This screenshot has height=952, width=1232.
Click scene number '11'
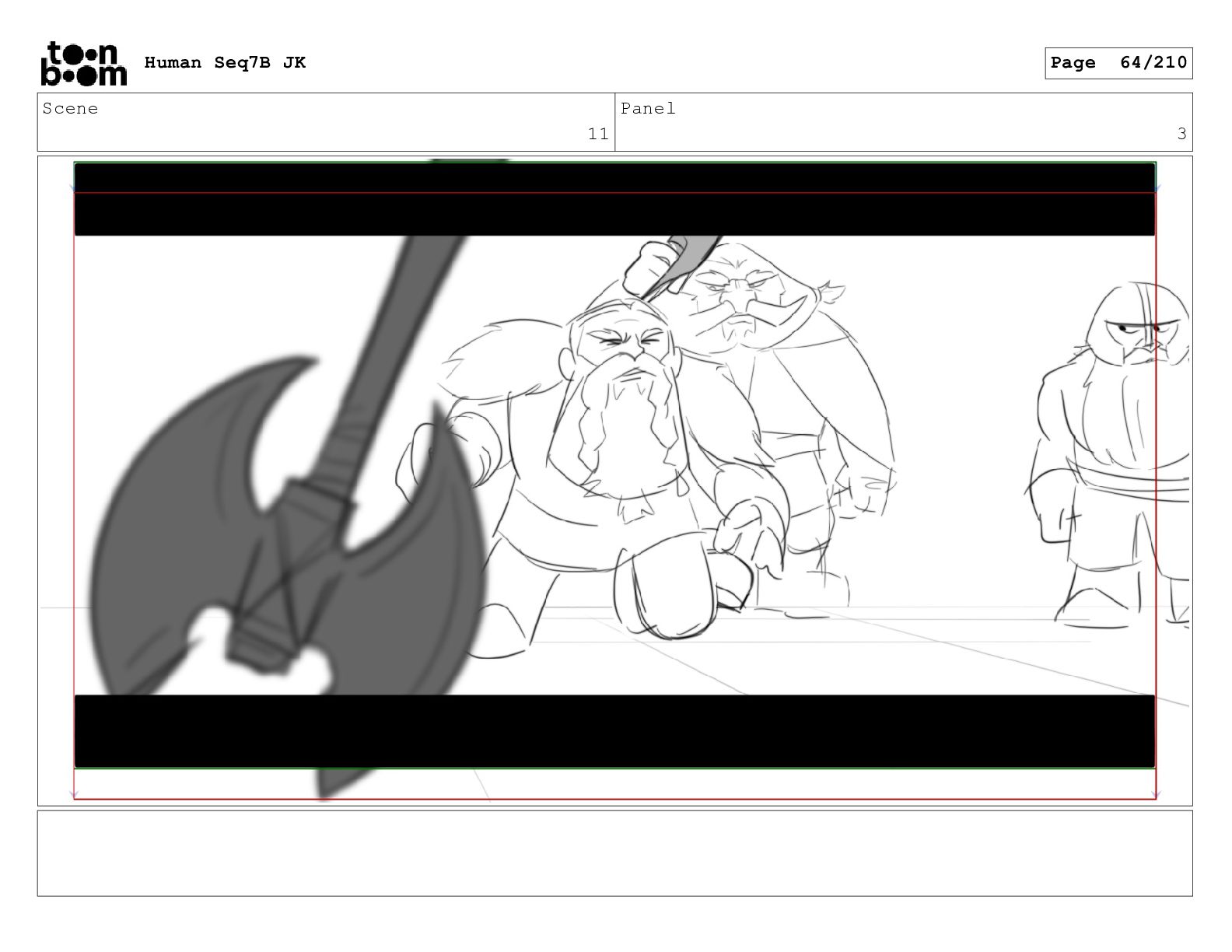597,134
